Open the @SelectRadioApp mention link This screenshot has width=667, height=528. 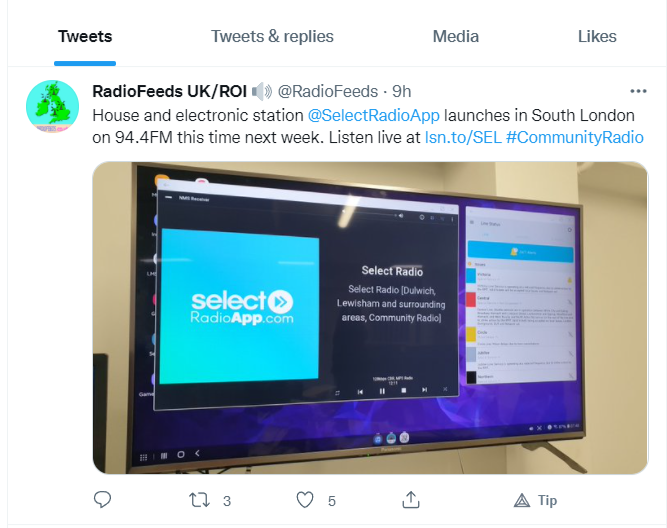(373, 115)
